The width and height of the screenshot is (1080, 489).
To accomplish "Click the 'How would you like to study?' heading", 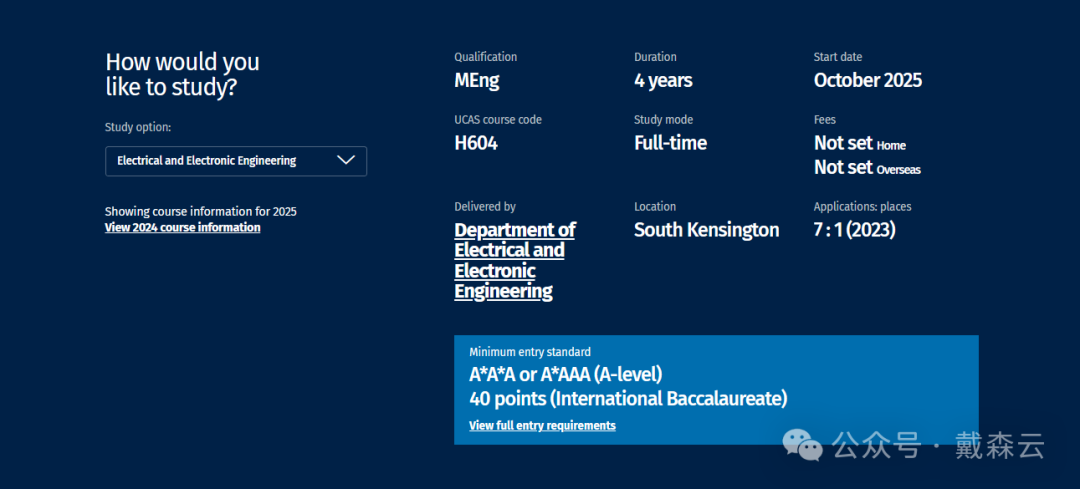I will 182,74.
